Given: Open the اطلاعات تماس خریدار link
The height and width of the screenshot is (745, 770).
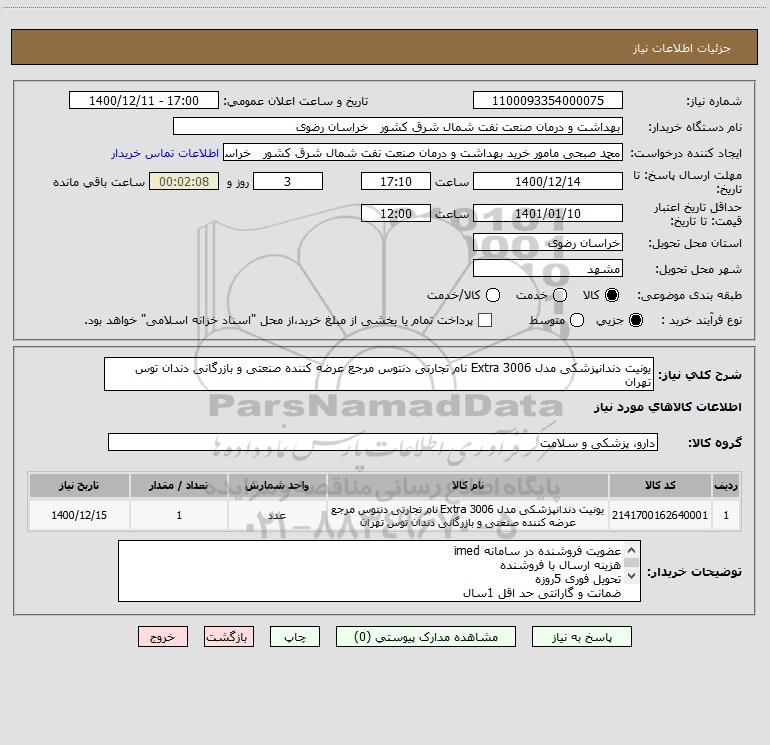Looking at the screenshot, I should point(165,153).
